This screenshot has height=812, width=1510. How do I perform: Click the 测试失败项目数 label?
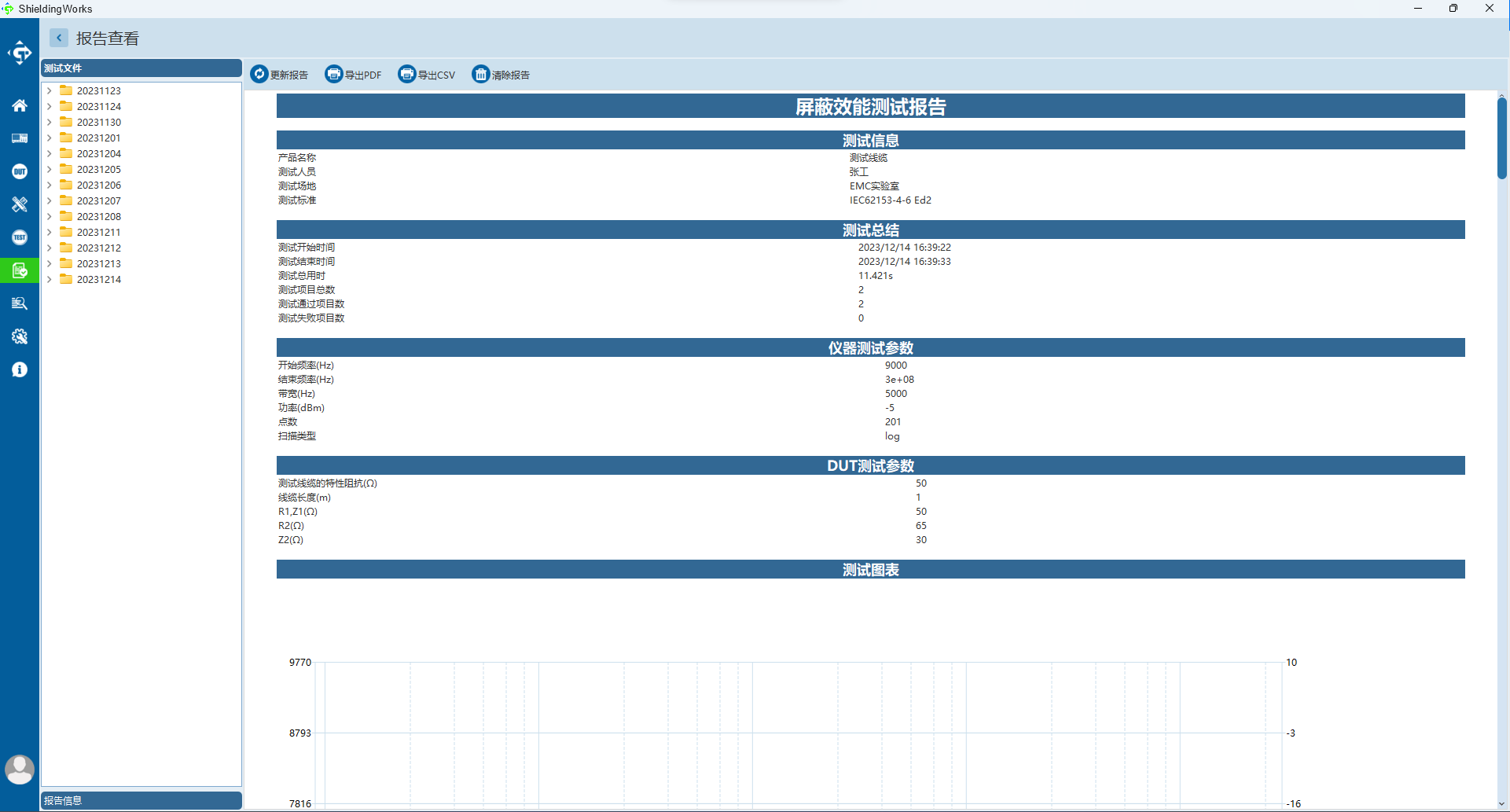point(310,318)
